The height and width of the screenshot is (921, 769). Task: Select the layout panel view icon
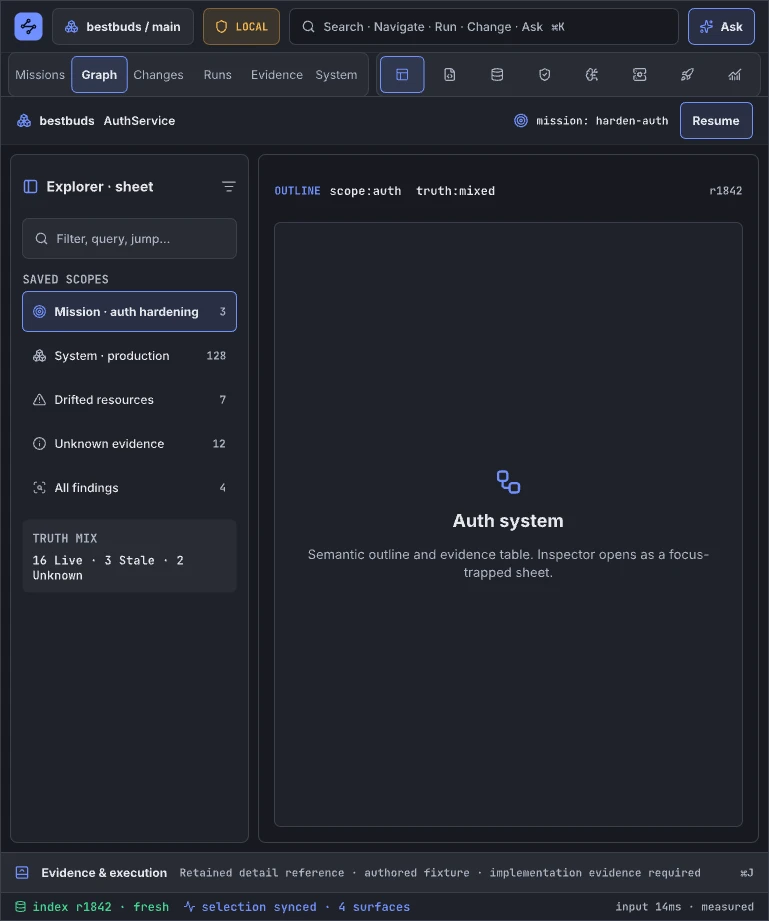coord(402,75)
